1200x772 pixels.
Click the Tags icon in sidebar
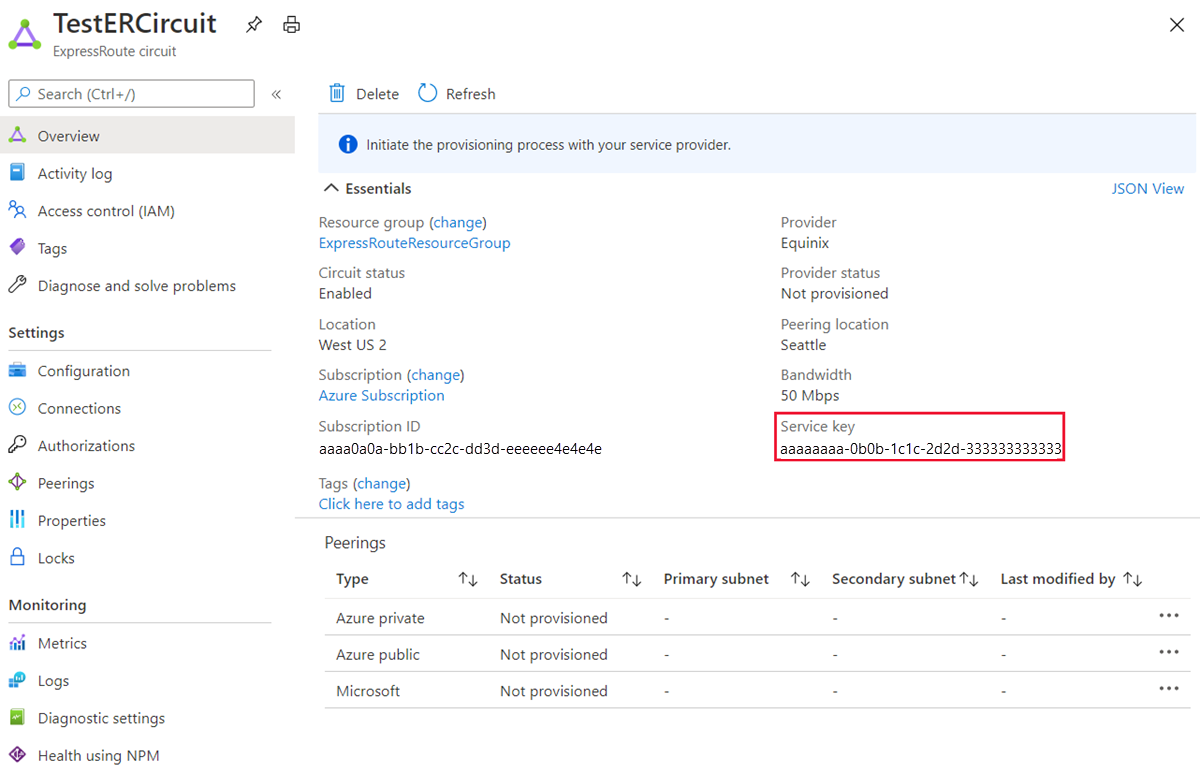point(17,248)
